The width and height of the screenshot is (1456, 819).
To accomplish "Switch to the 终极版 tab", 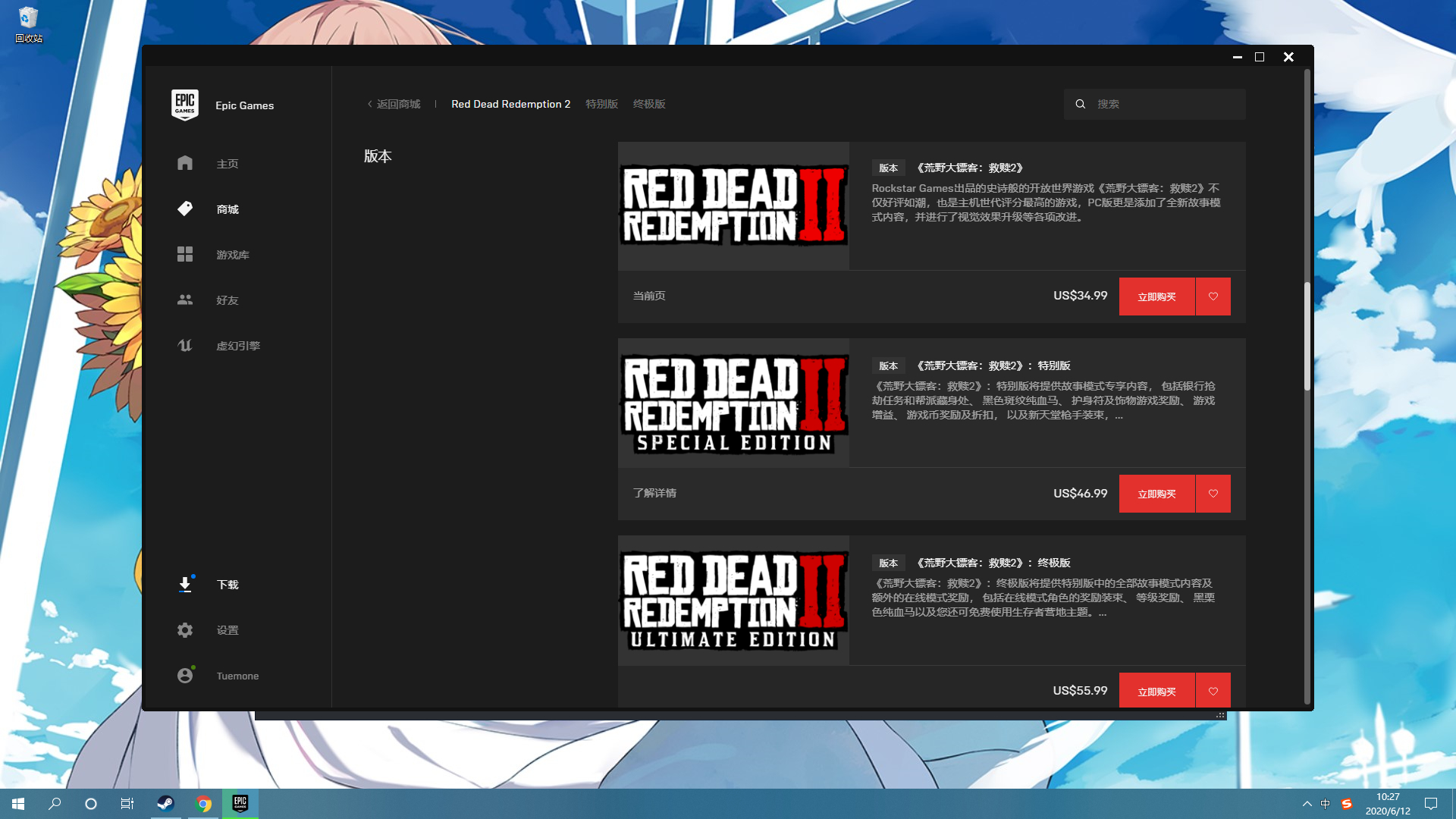I will 649,104.
